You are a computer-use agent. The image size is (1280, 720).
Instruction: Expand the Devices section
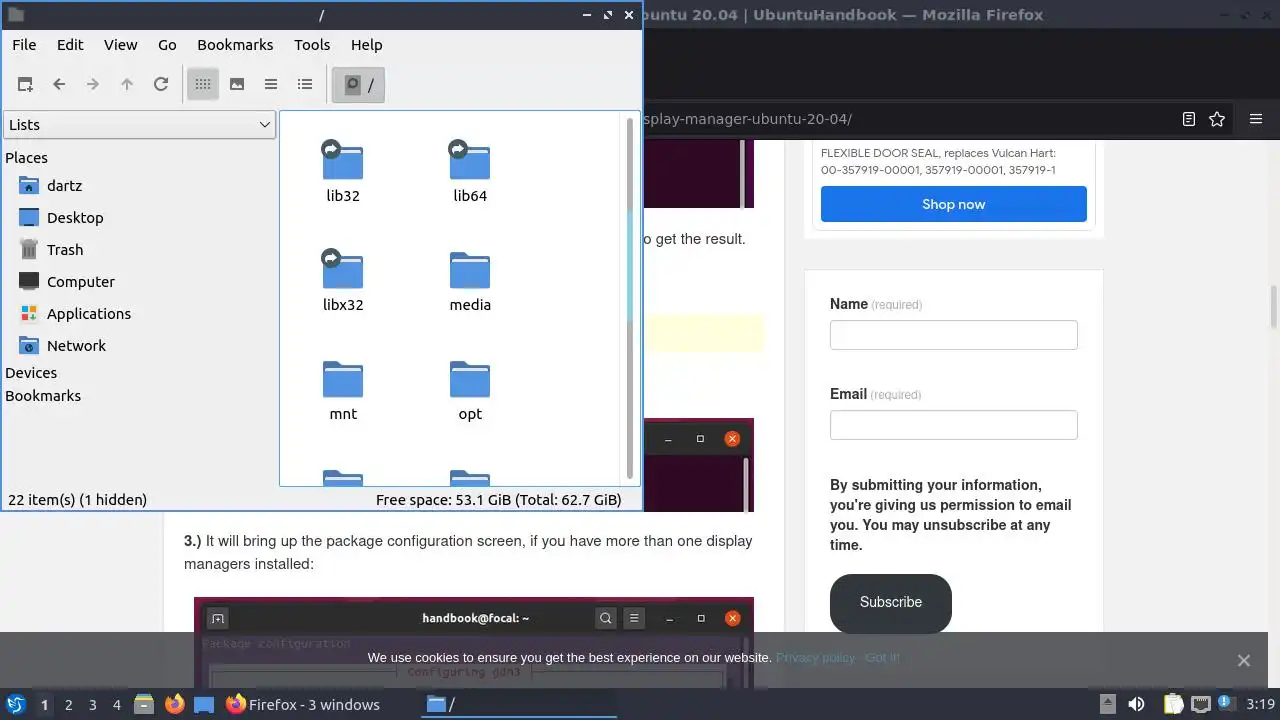(31, 373)
